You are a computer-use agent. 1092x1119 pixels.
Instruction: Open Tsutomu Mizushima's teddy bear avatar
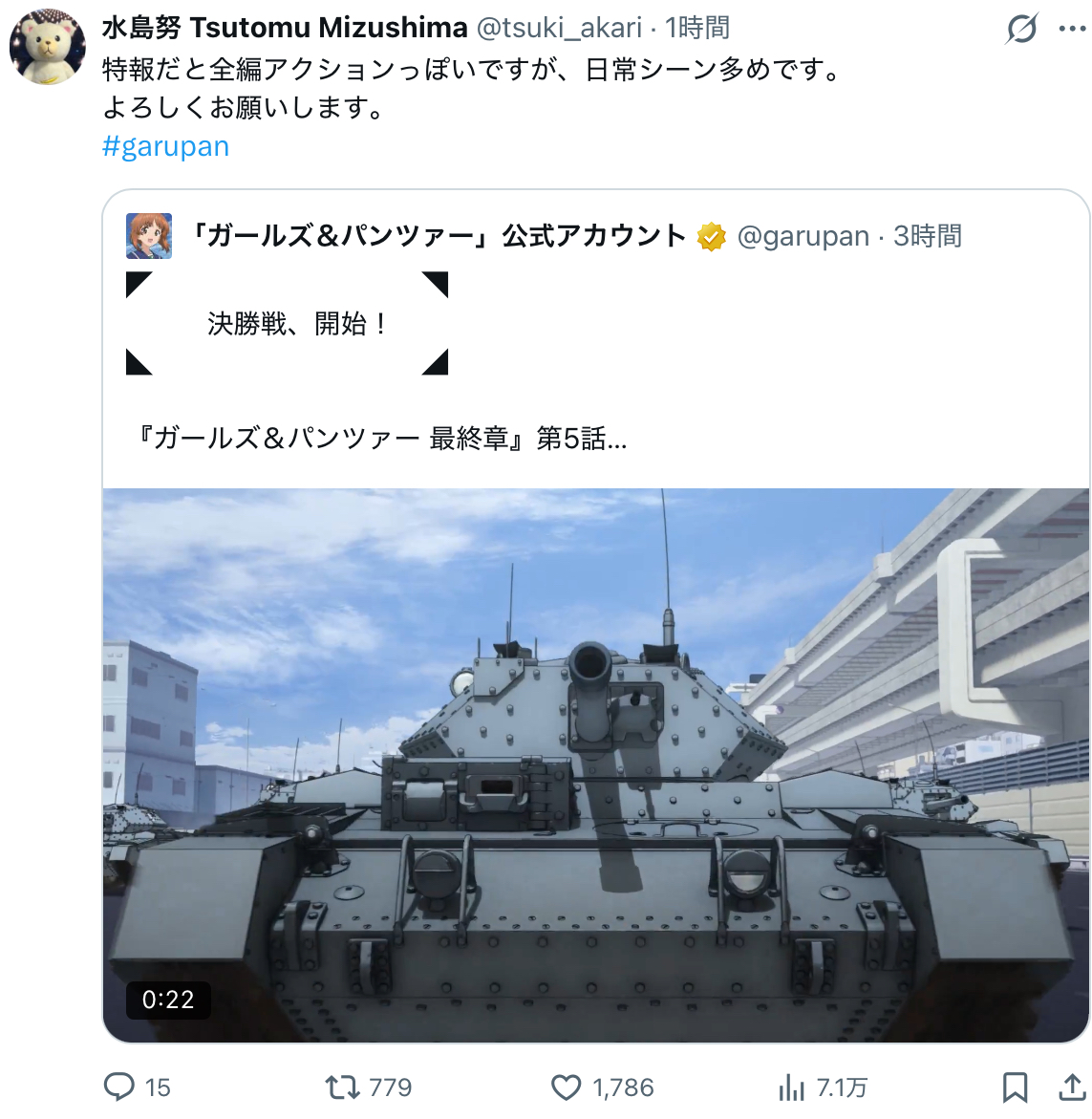tap(47, 47)
